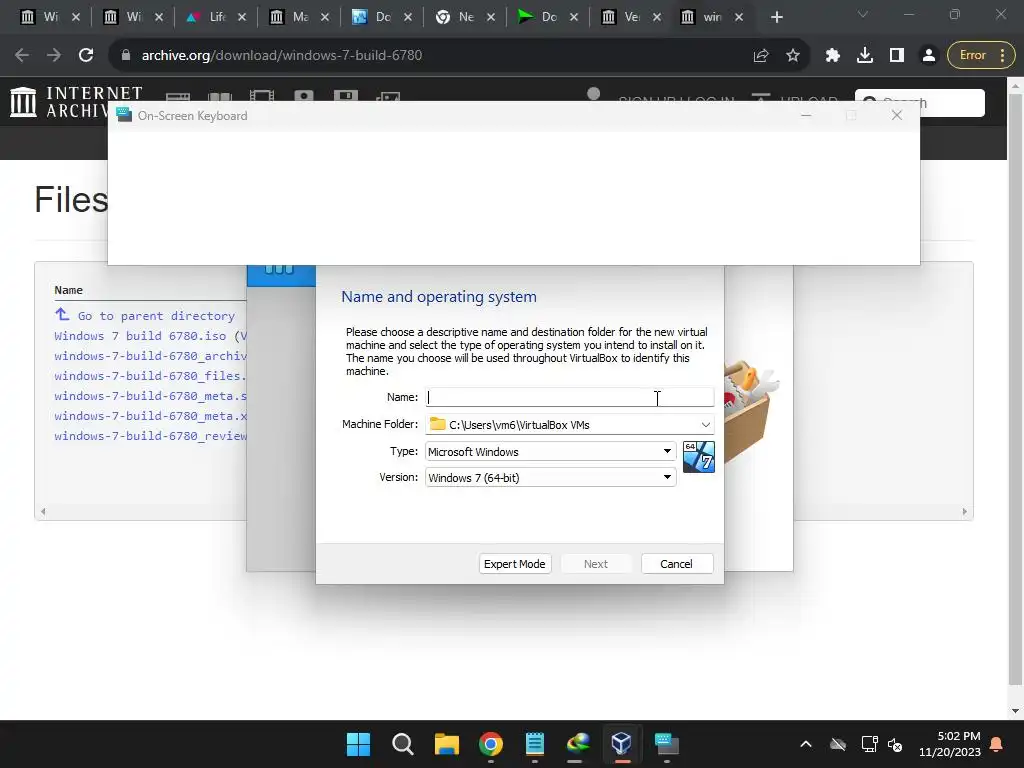Screen dimensions: 1024x768
Task: Click the share page icon in address bar
Action: [760, 56]
